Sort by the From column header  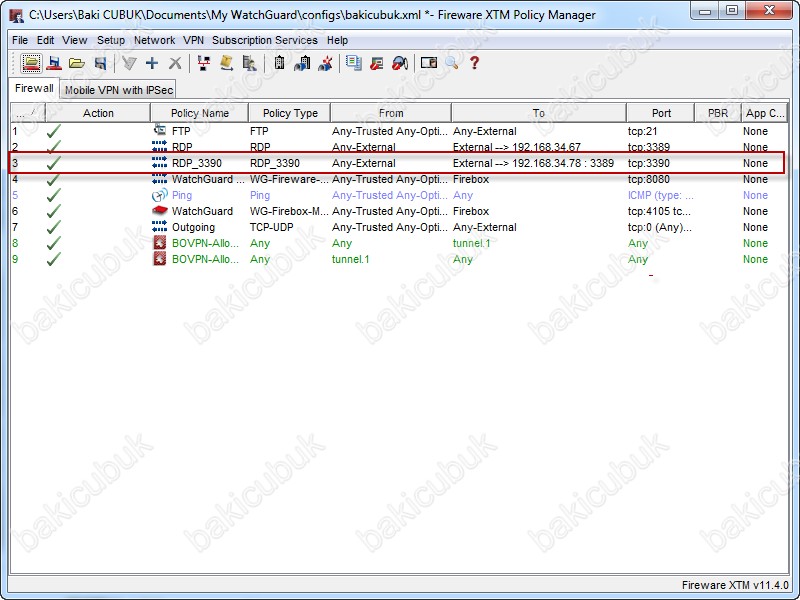pos(391,113)
